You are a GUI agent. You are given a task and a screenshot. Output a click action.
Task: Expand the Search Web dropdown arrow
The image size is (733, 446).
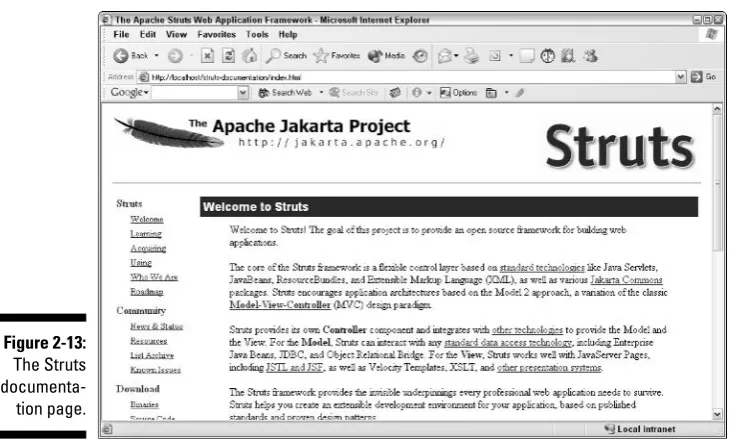tap(321, 93)
